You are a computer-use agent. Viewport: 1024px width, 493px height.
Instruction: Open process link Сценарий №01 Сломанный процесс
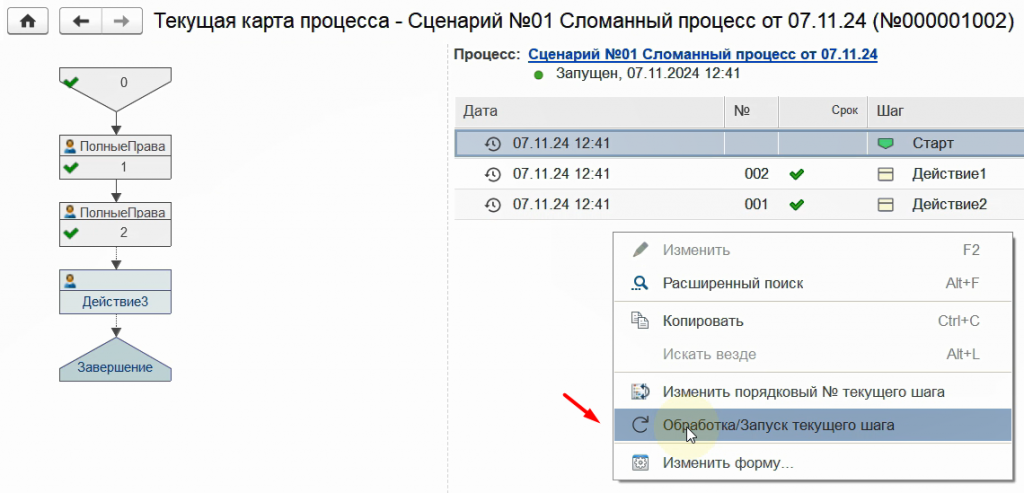click(x=702, y=55)
